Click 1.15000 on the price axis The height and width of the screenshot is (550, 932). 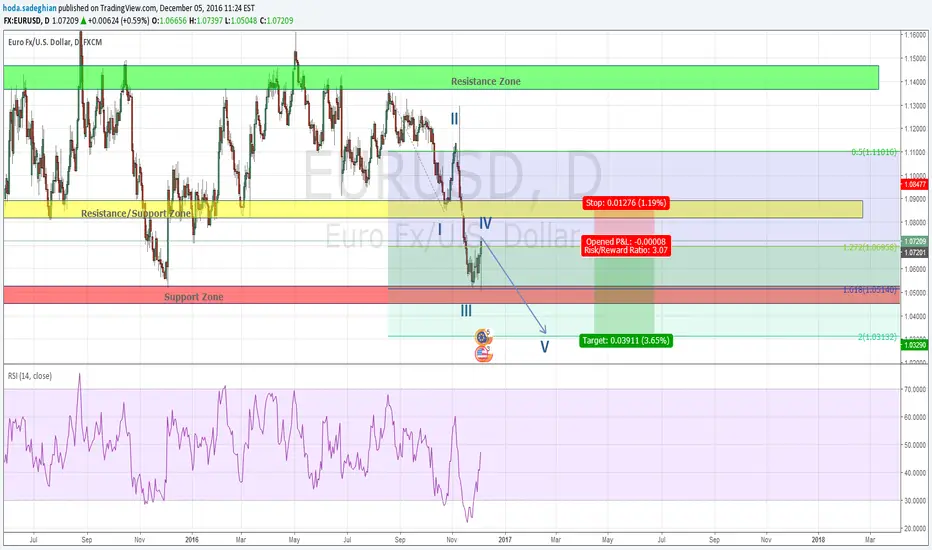(x=915, y=58)
